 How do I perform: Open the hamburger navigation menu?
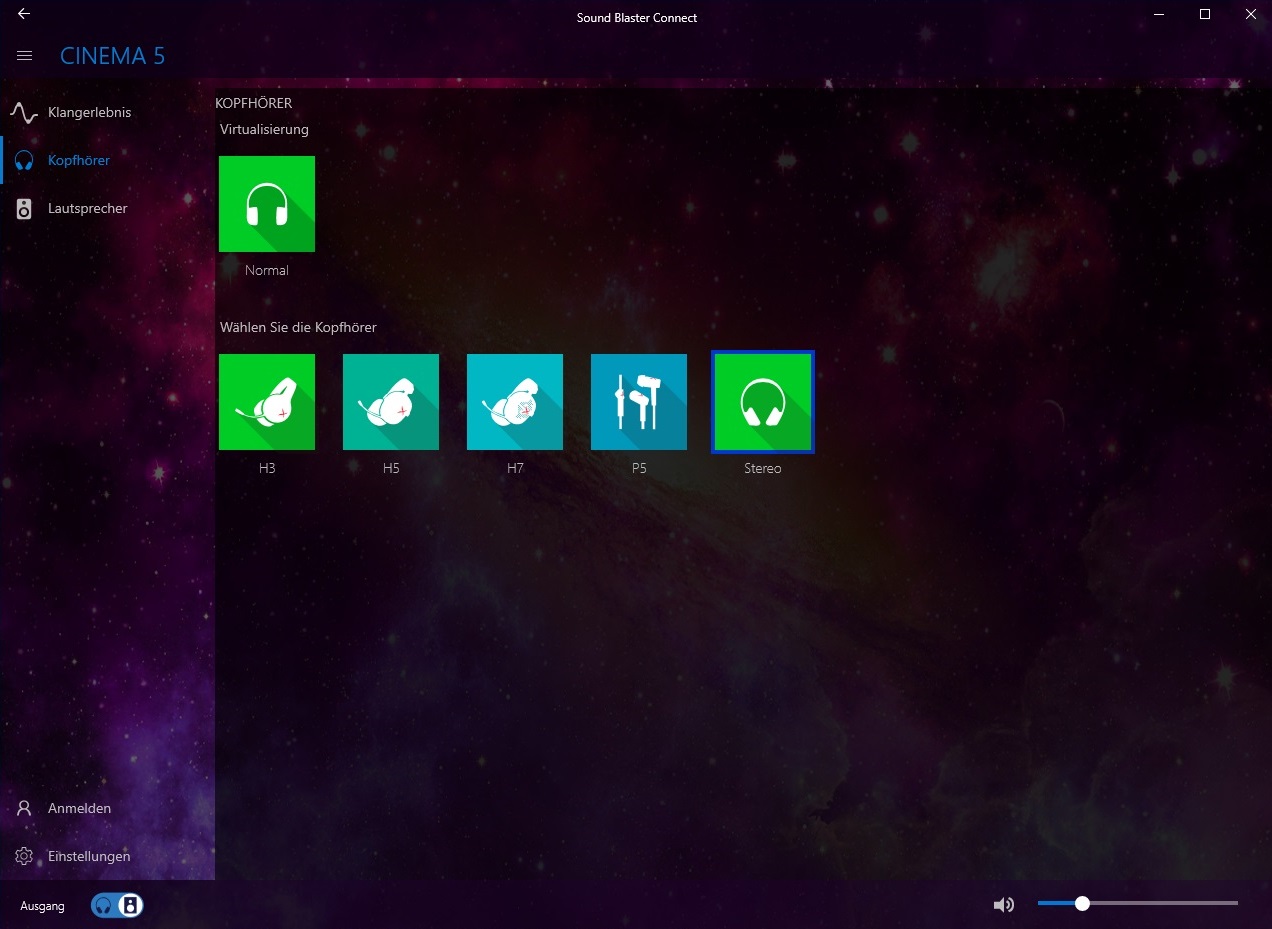[x=25, y=56]
